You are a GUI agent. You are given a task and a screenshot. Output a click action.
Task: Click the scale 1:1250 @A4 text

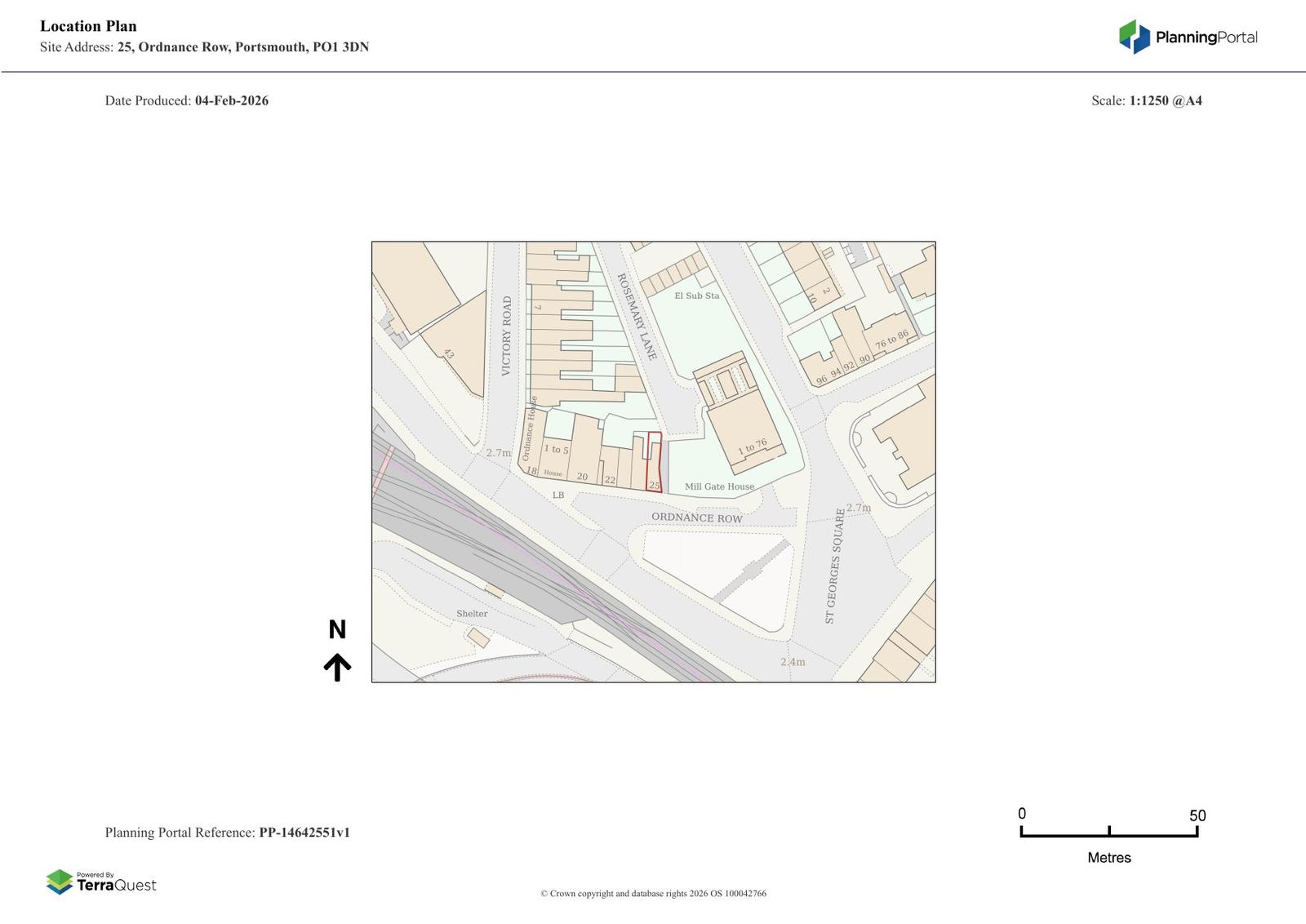click(1165, 100)
